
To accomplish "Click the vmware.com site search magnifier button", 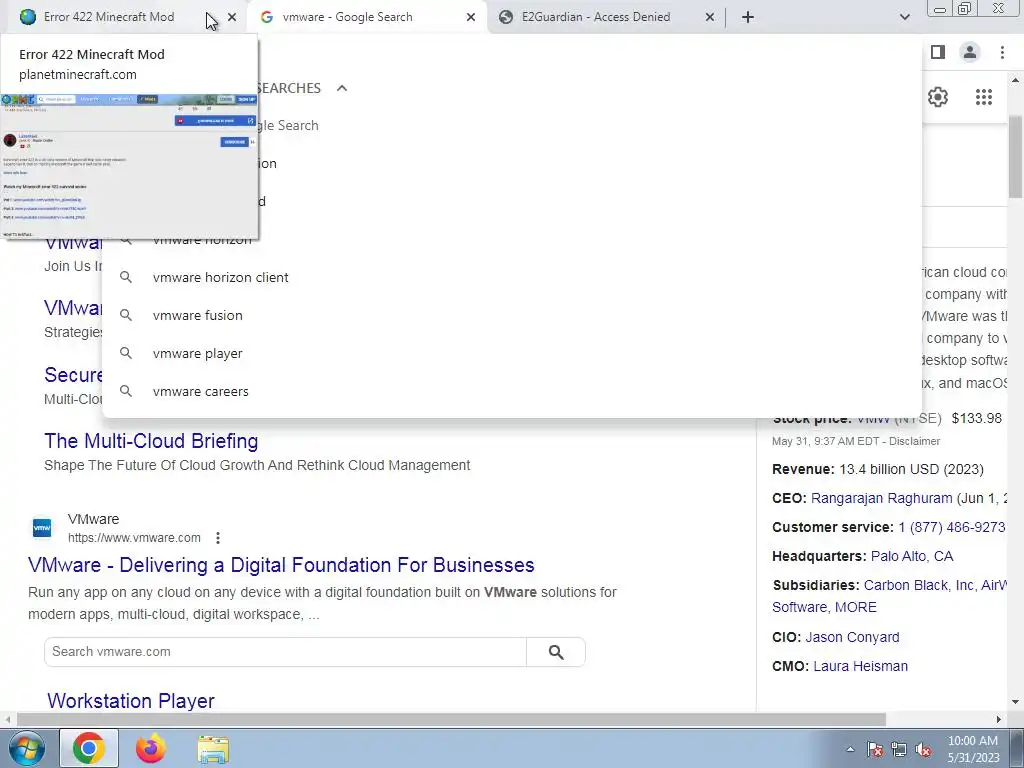I will click(556, 652).
